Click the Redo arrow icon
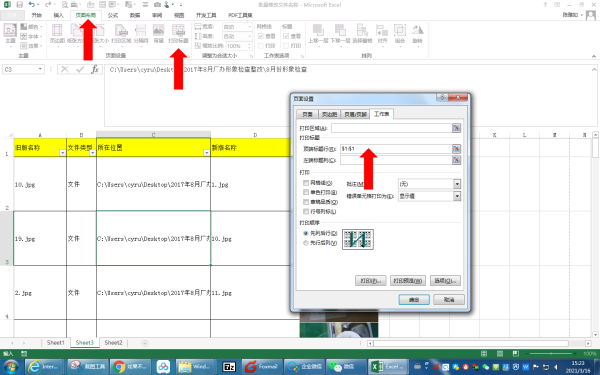The height and width of the screenshot is (375, 600). [48, 5]
